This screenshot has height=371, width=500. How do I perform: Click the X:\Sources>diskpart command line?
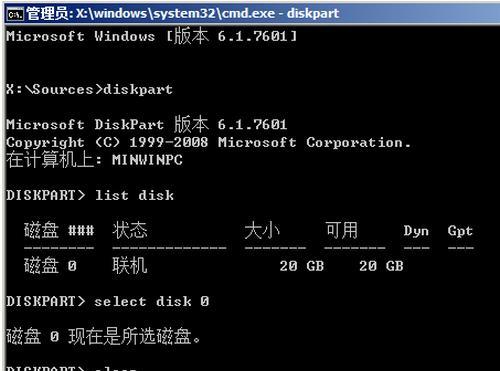(x=89, y=89)
